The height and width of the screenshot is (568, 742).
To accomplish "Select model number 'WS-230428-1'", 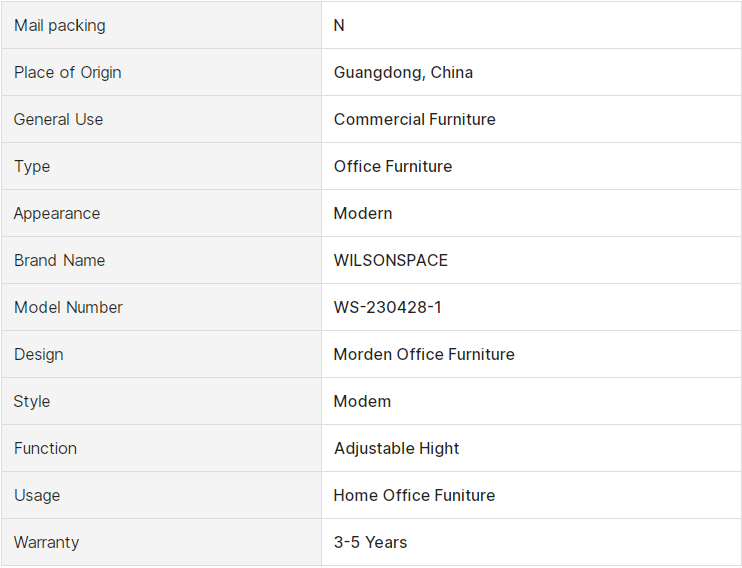I will click(x=387, y=307).
